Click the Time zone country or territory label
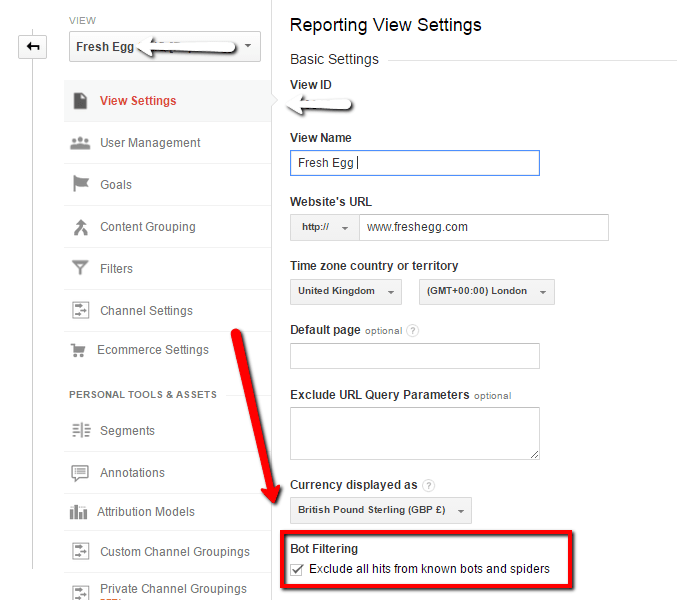 coord(374,266)
